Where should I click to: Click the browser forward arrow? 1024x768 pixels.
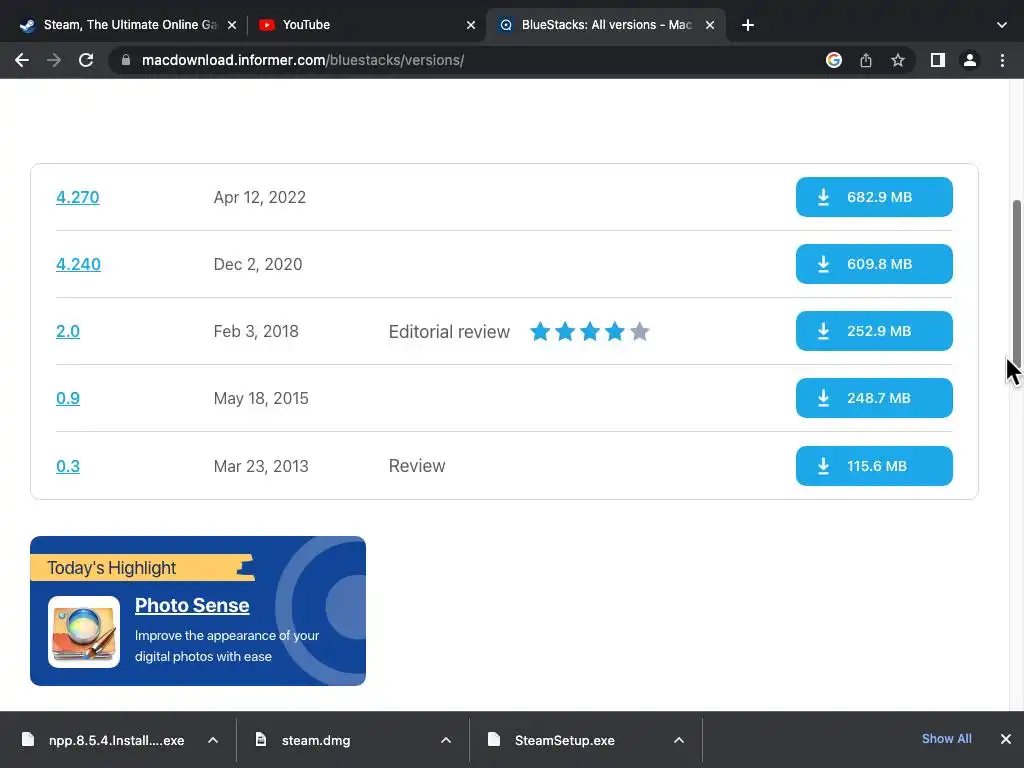[54, 60]
